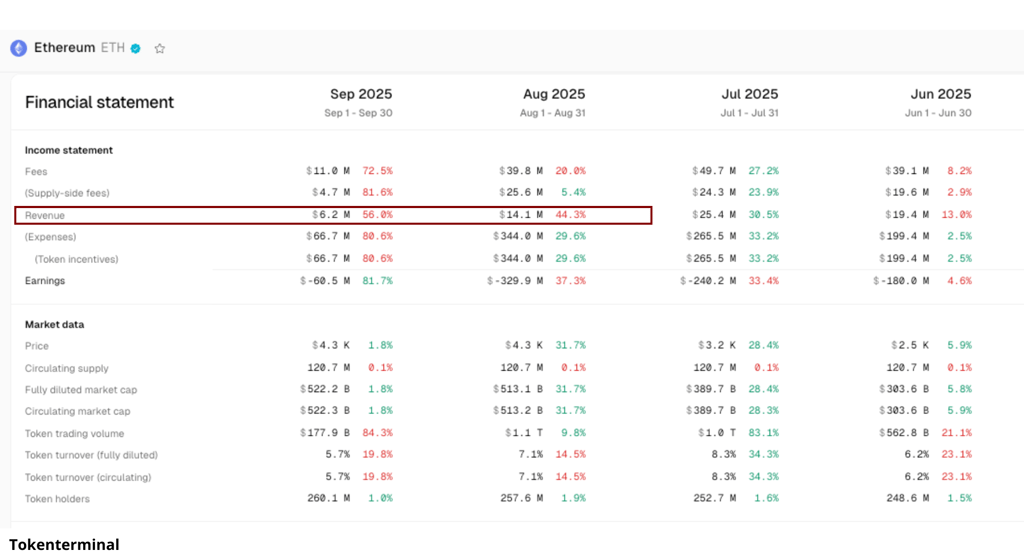
Task: Click the Jun 1 - Jun 30 date range
Action: tap(938, 113)
